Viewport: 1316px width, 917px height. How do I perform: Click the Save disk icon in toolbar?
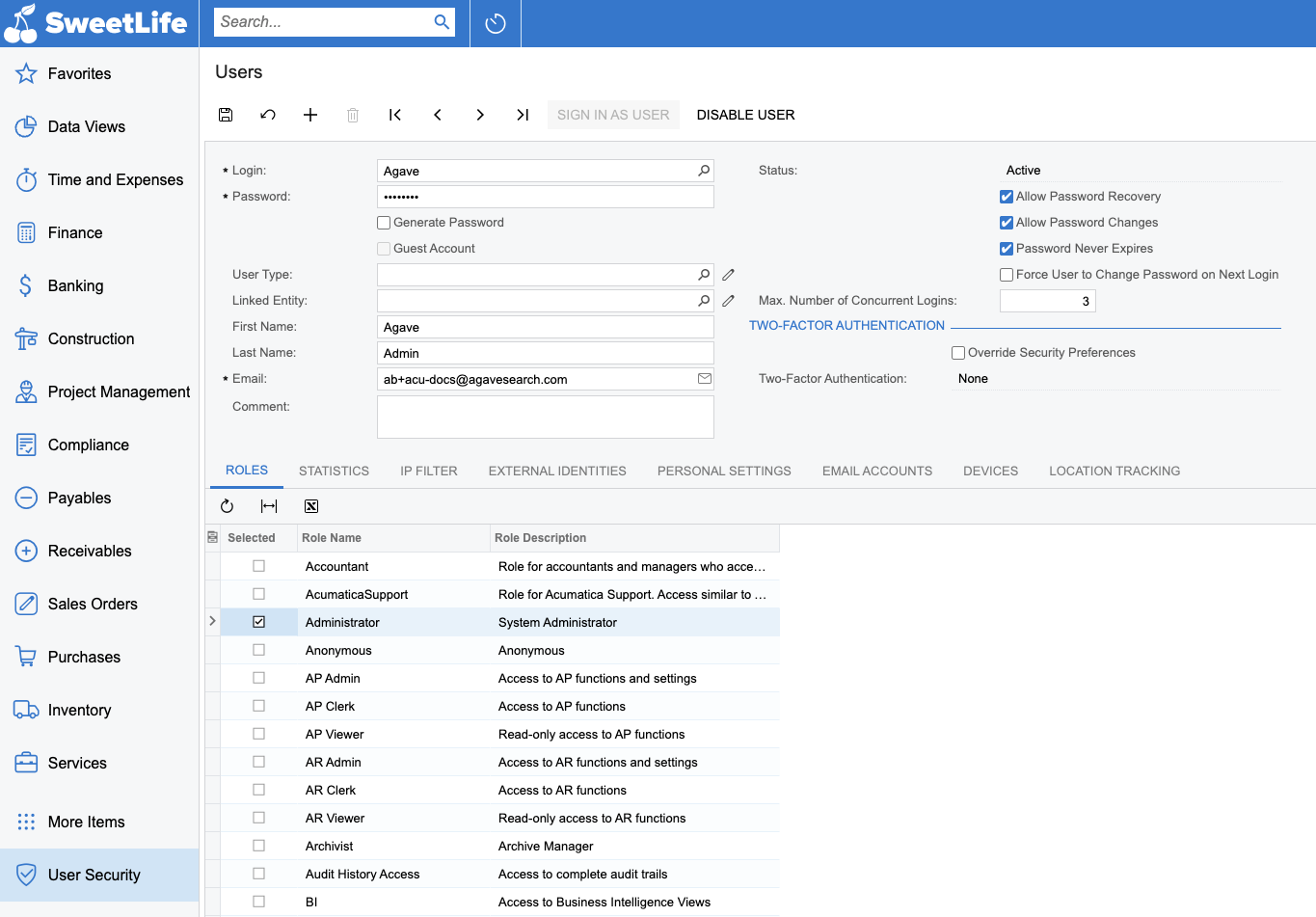point(226,115)
